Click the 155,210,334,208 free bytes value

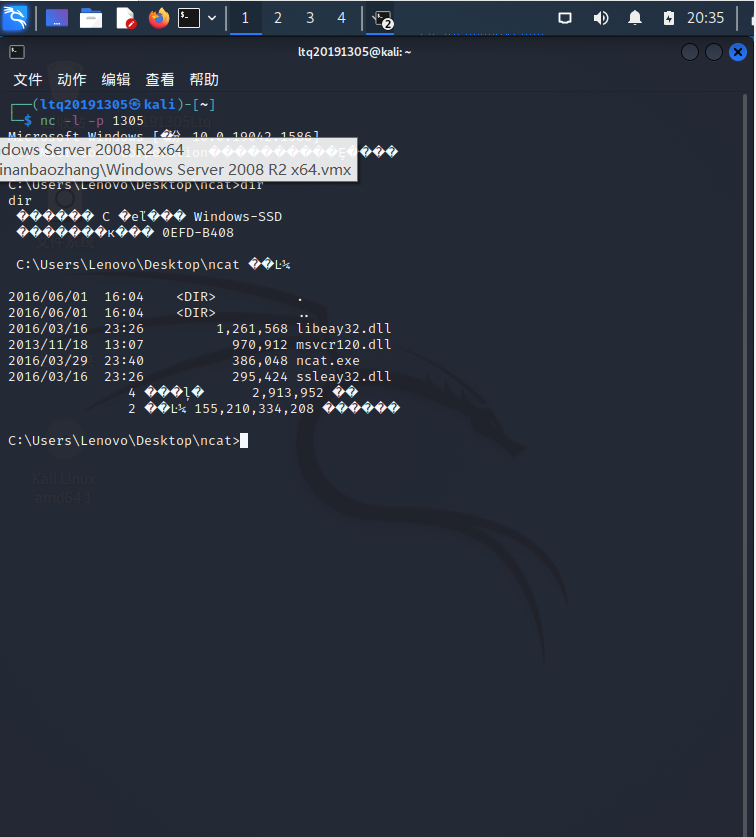point(254,409)
